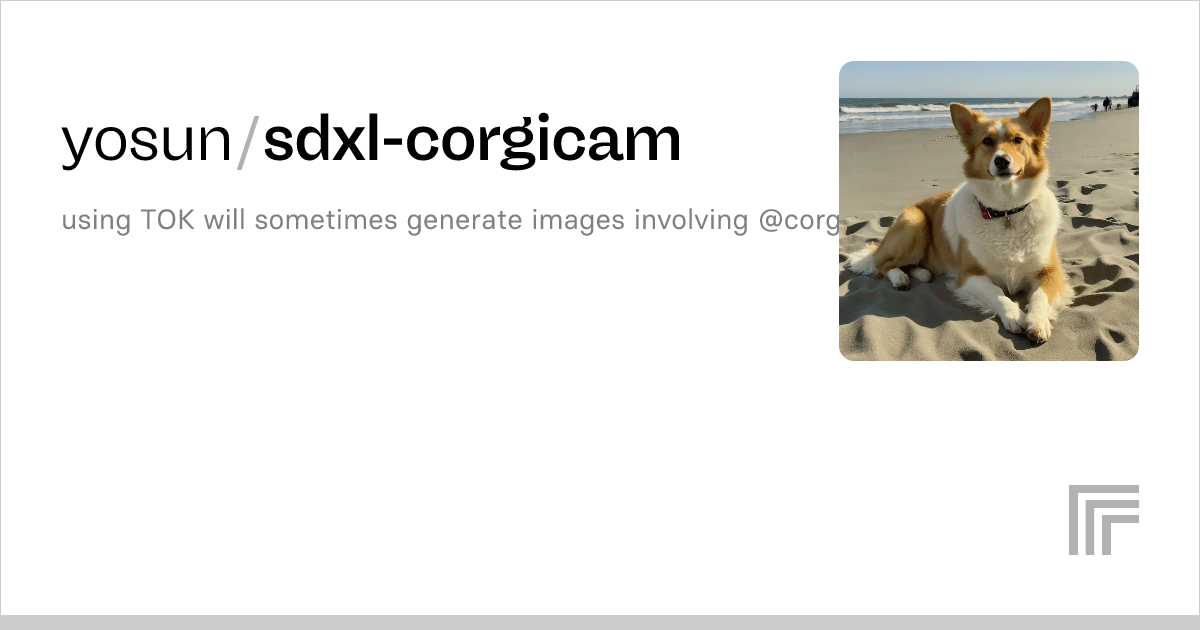
Task: Click the corgi's red collar in the photo
Action: [1003, 211]
